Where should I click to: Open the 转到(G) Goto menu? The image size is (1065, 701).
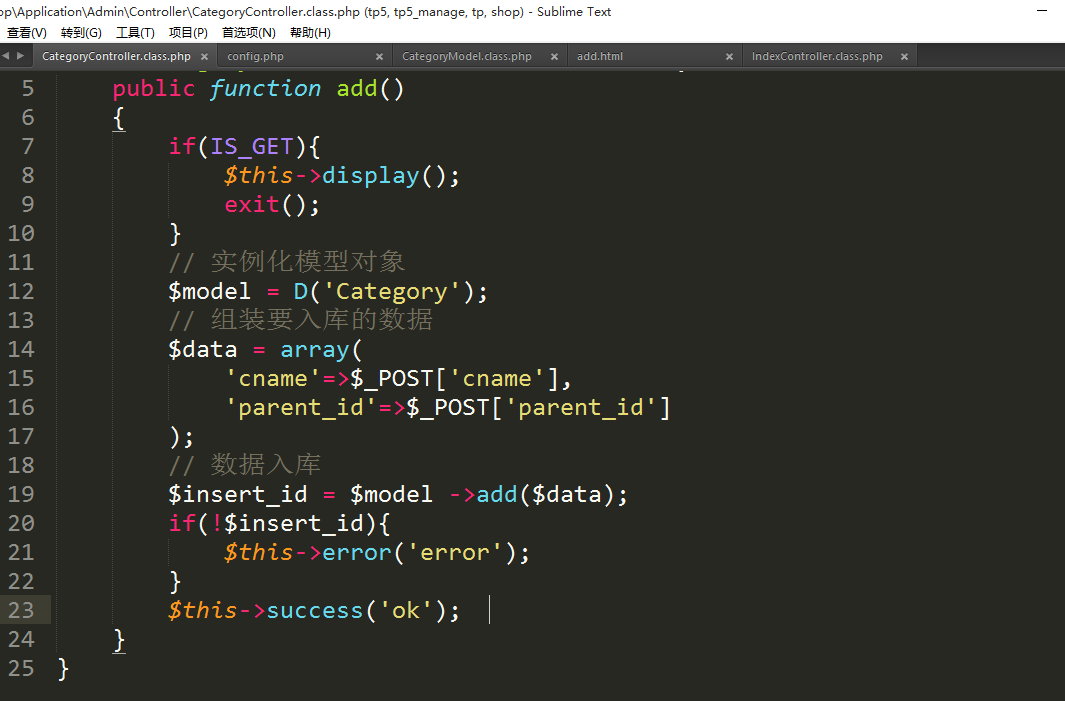[x=81, y=33]
